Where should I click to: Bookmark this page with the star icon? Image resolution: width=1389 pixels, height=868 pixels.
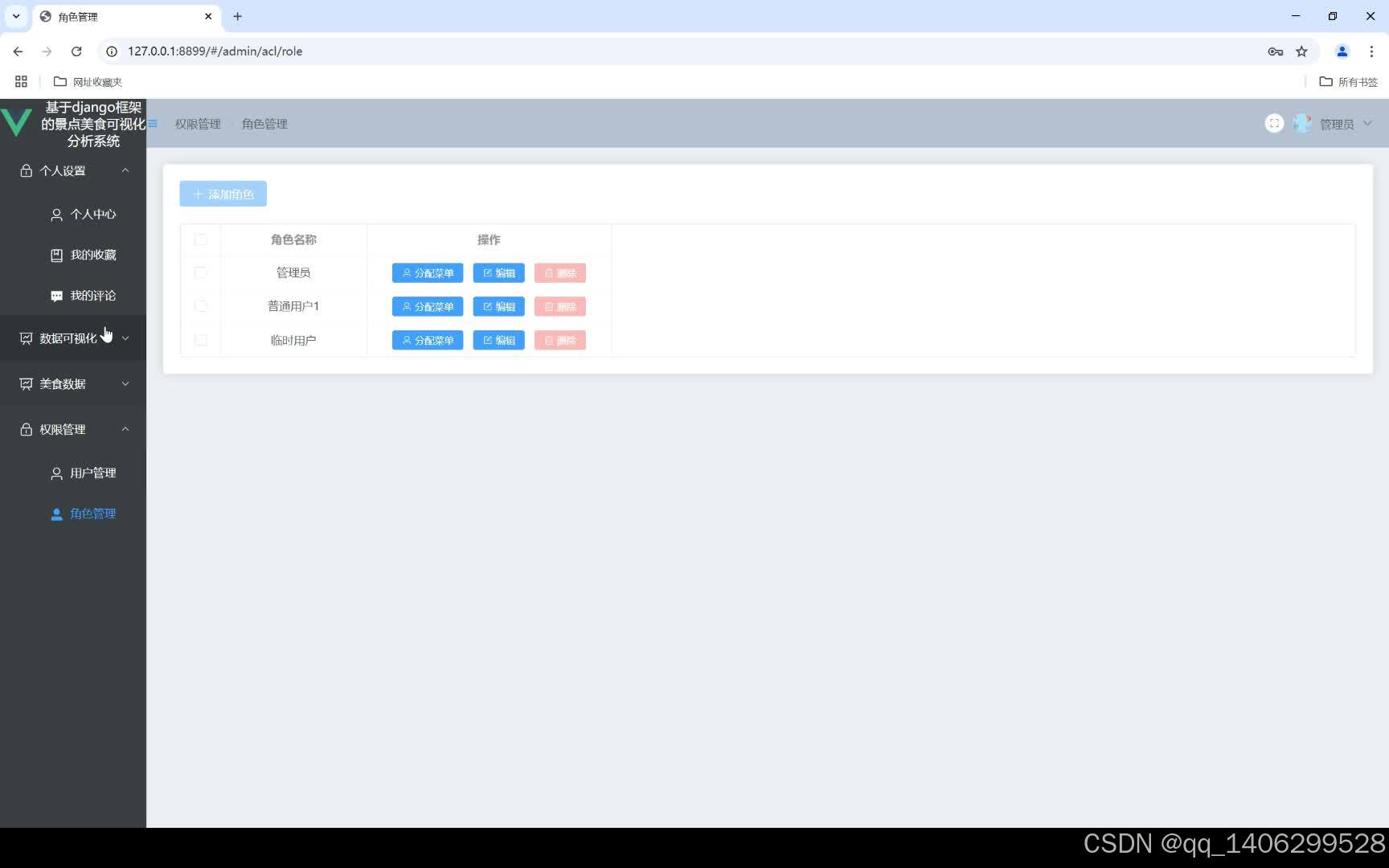1301,51
